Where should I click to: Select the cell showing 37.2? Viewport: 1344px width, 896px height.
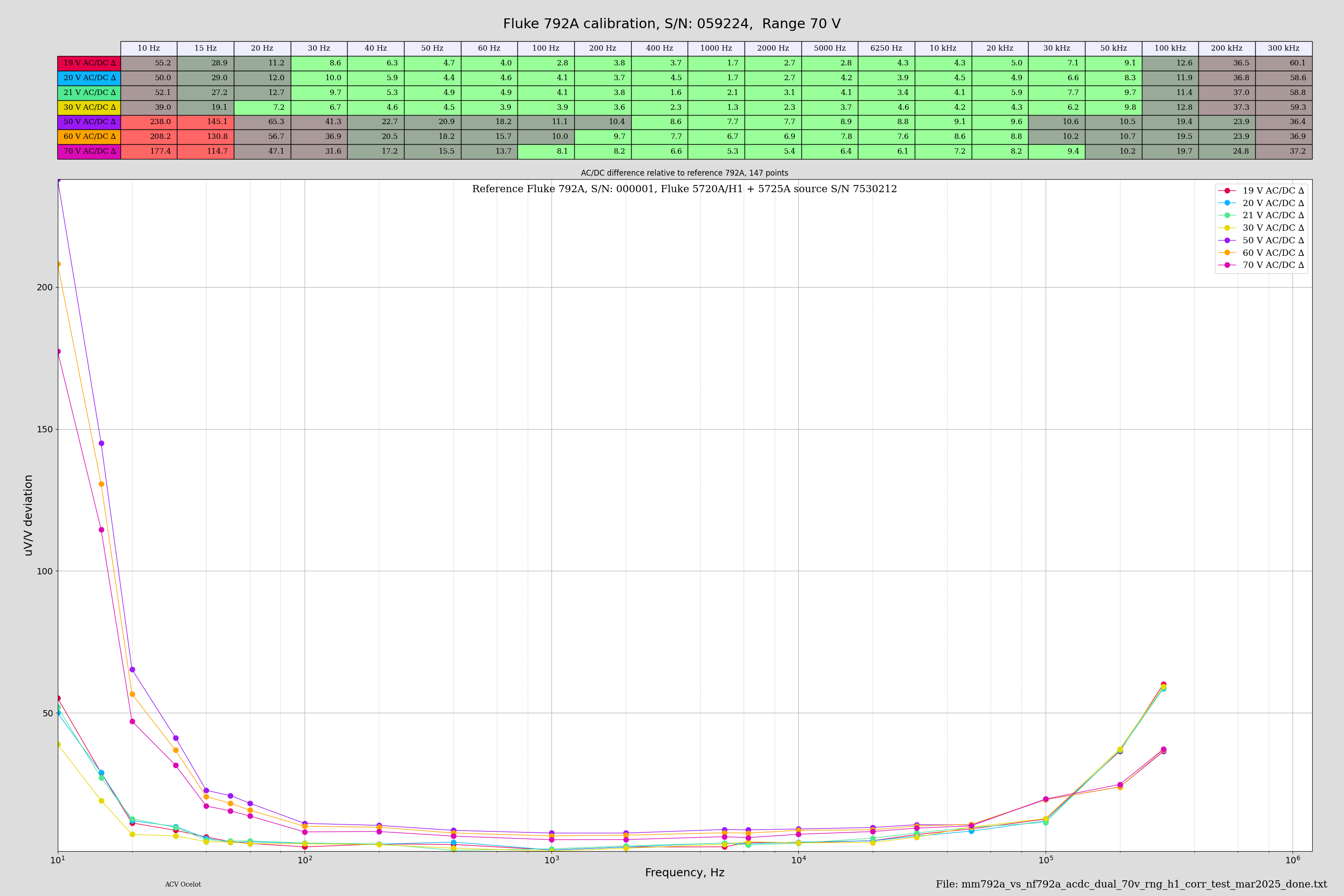[x=1284, y=151]
